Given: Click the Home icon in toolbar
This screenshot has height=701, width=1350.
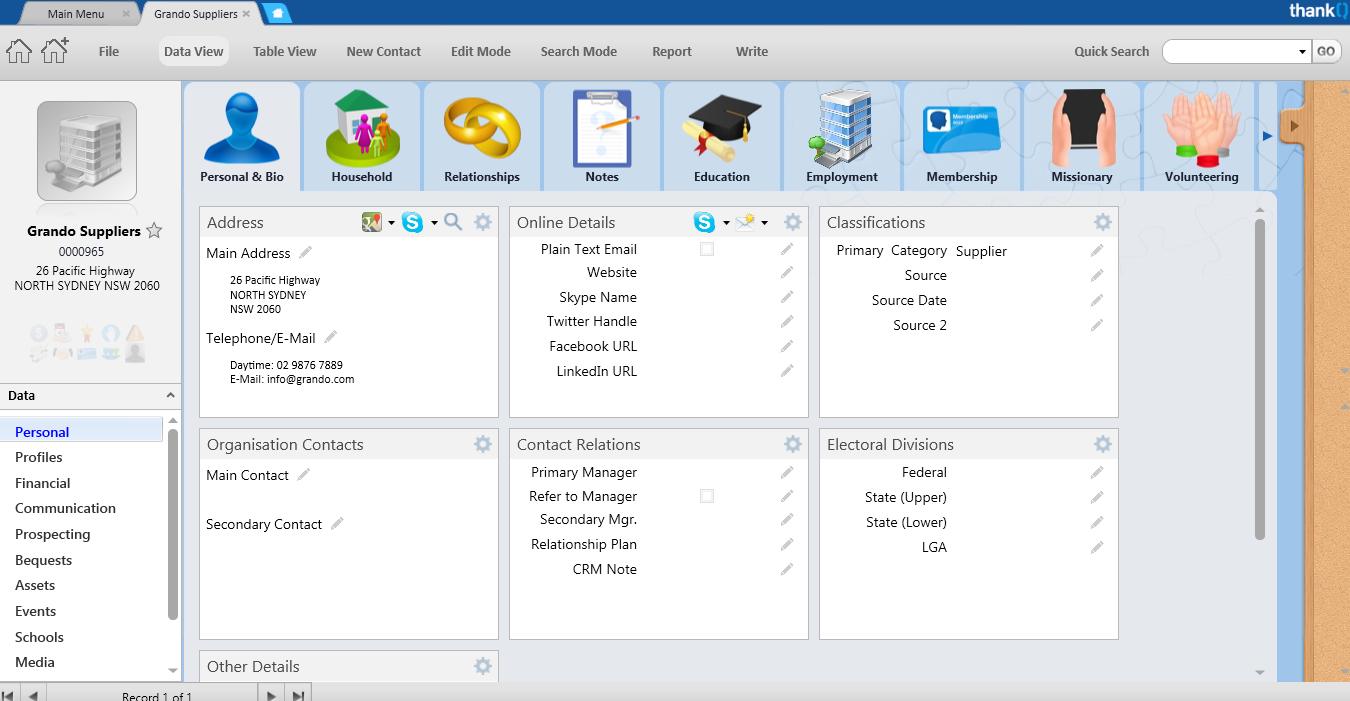Looking at the screenshot, I should (19, 51).
